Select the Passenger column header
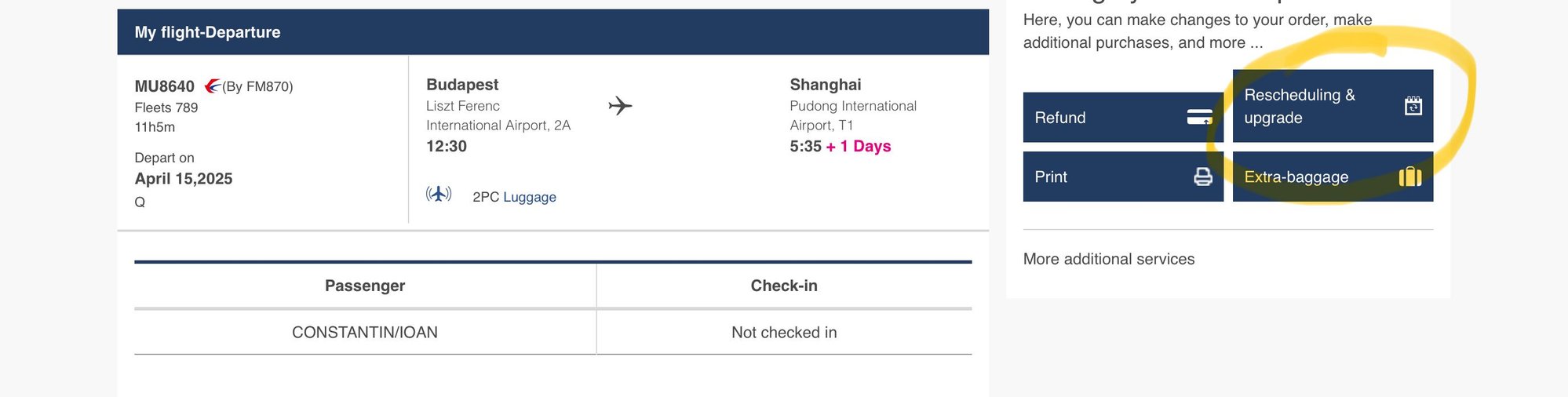 pos(365,286)
